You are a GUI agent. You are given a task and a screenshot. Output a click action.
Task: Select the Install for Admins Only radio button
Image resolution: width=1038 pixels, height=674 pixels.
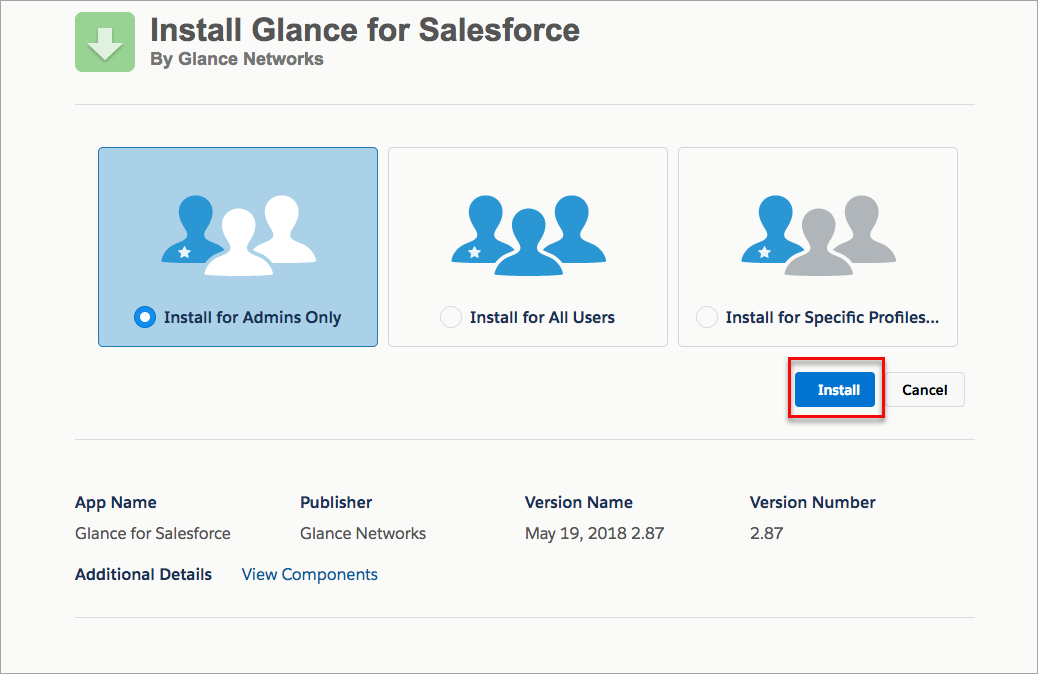[x=145, y=317]
